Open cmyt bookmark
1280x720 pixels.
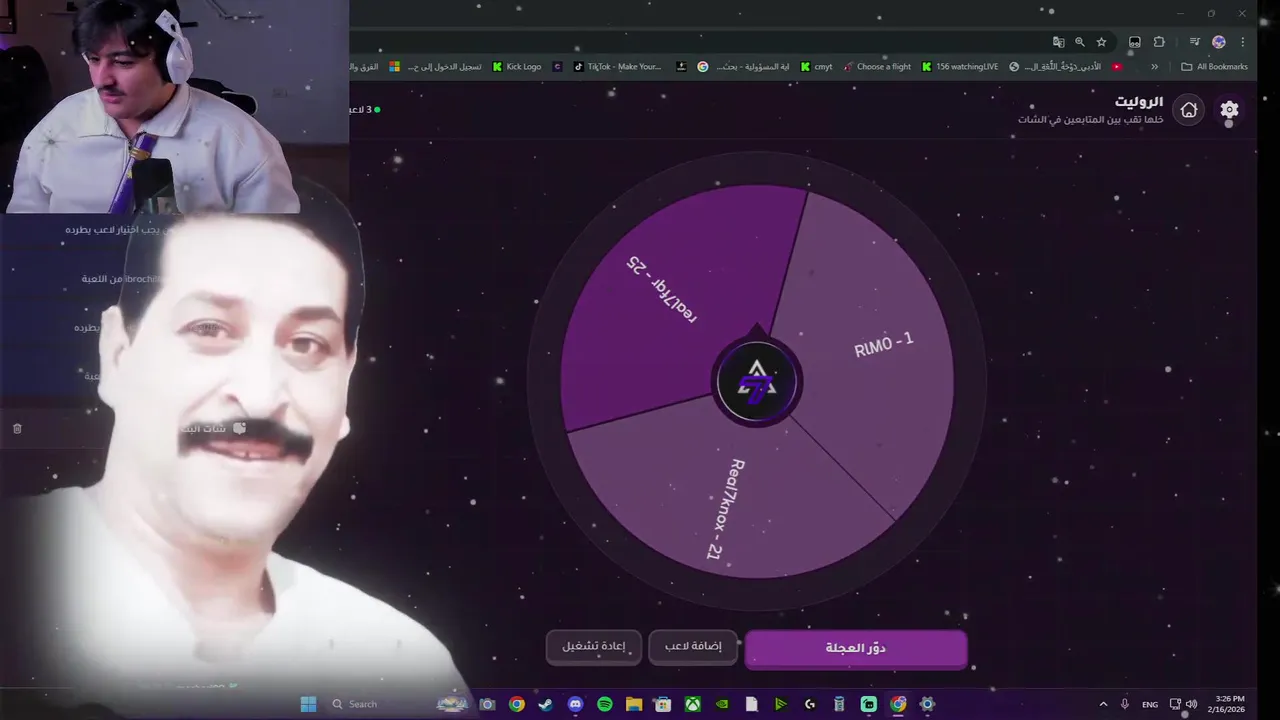(816, 67)
